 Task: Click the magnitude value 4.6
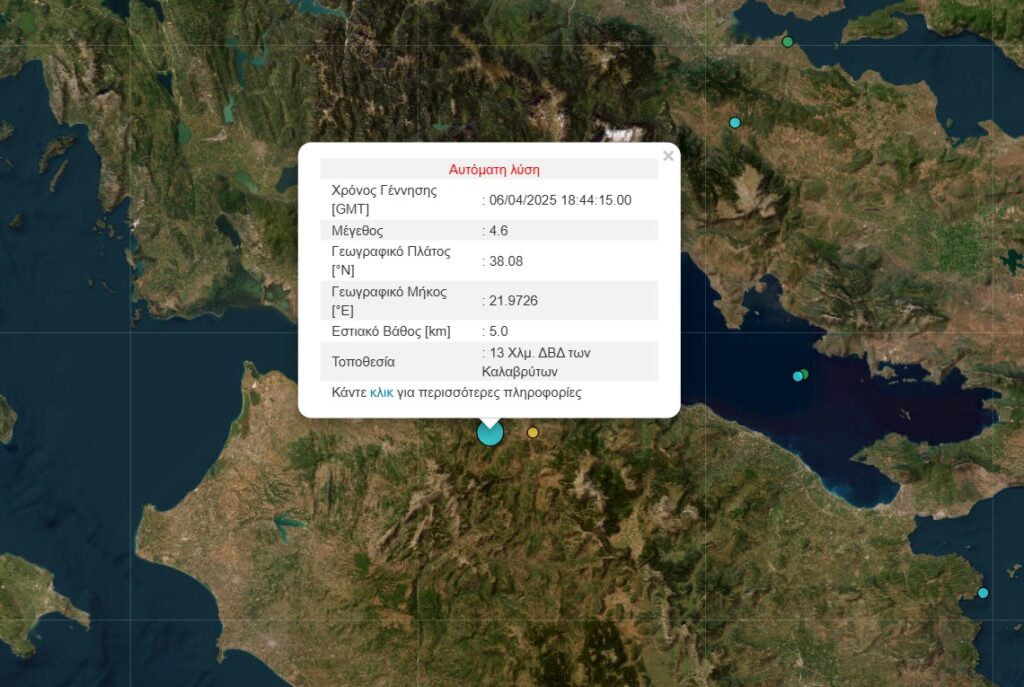tap(498, 231)
